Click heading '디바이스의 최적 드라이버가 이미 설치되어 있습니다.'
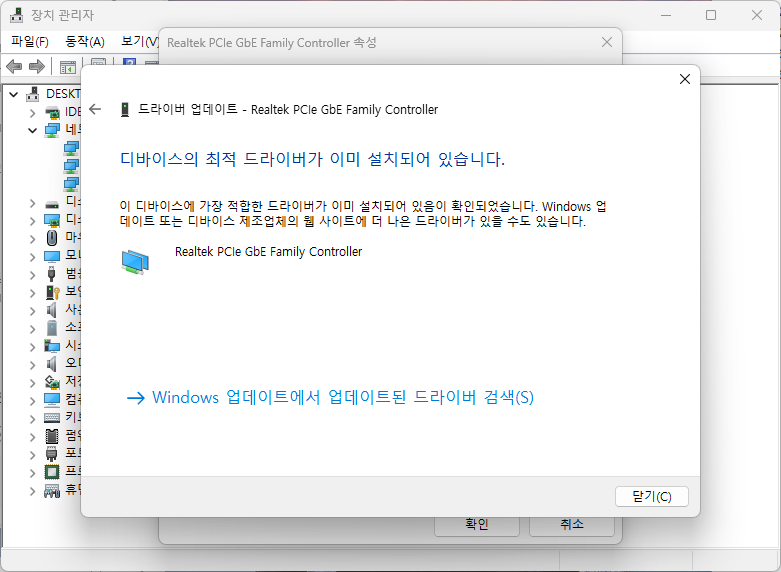 pyautogui.click(x=312, y=159)
